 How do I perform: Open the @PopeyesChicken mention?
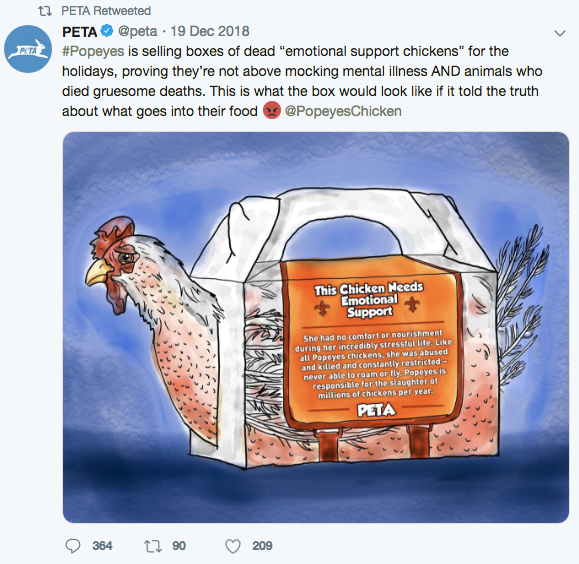point(343,111)
